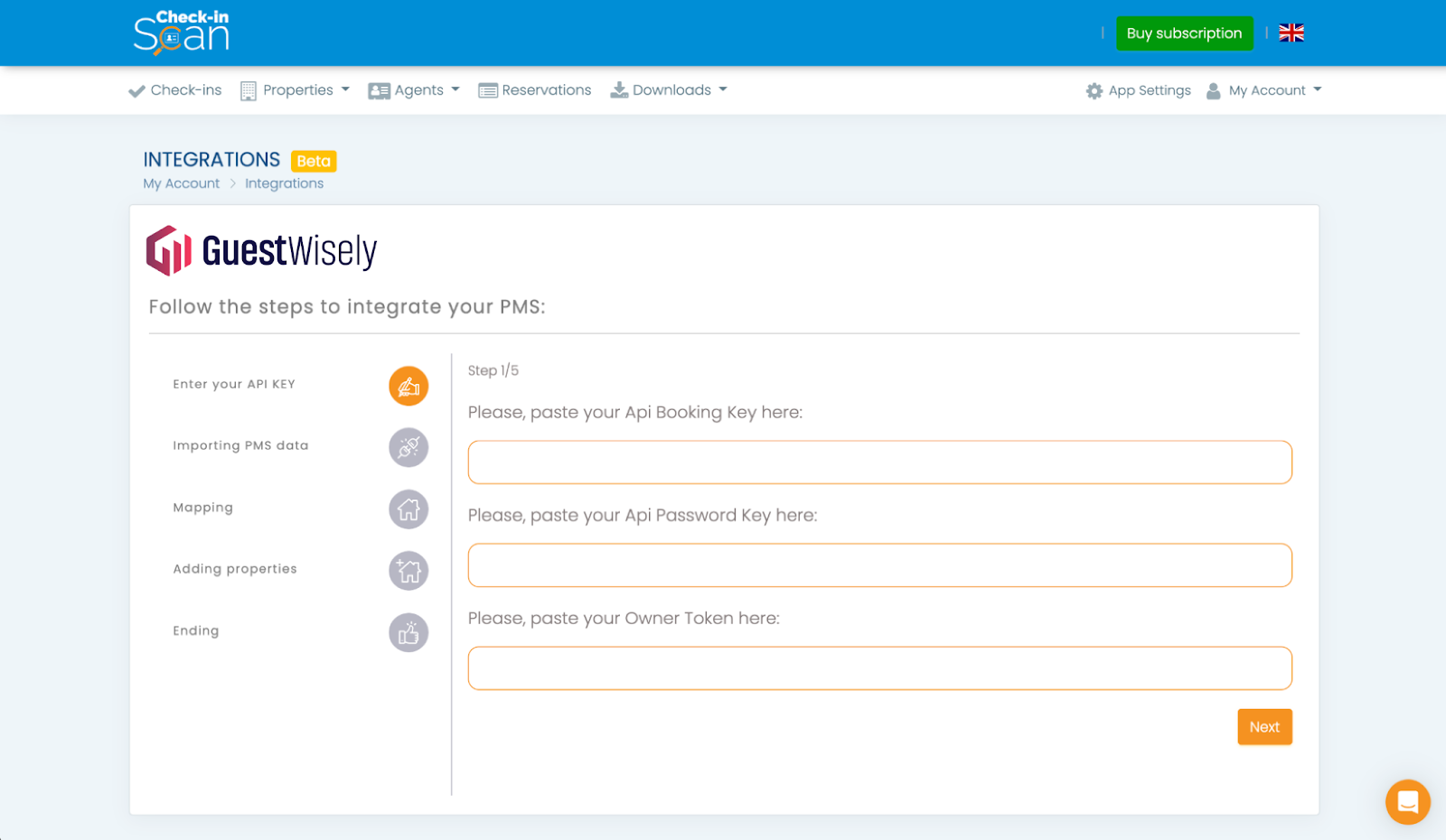Click 'Follow the steps to integrate your PMS:' text
The height and width of the screenshot is (840, 1446).
click(x=347, y=307)
